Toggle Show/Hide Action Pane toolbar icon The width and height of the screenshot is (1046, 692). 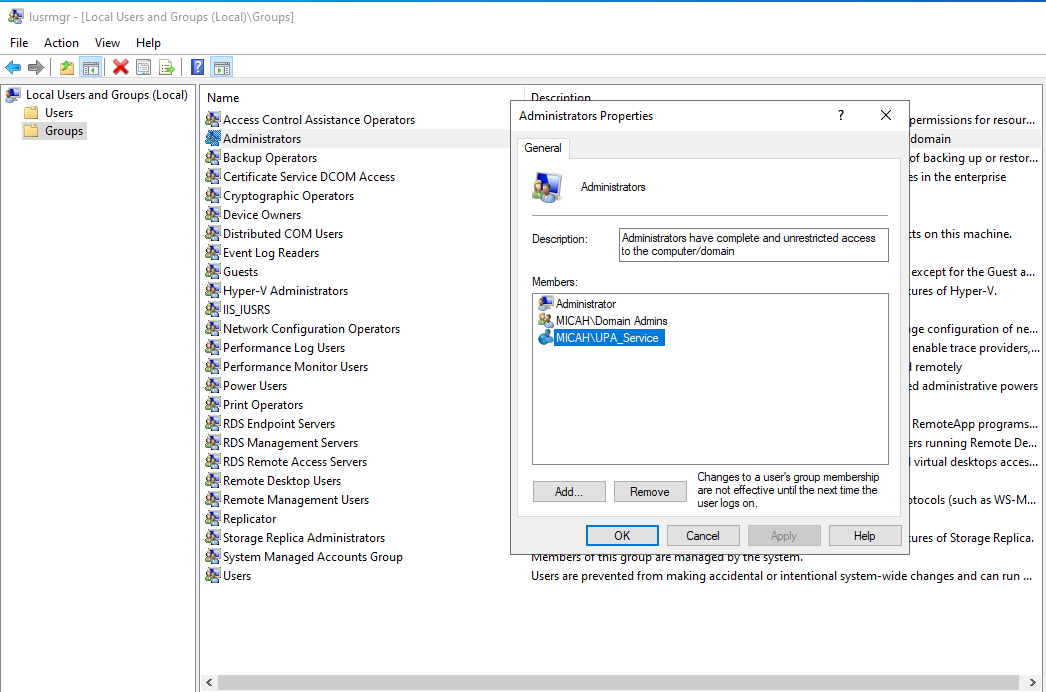click(x=221, y=67)
